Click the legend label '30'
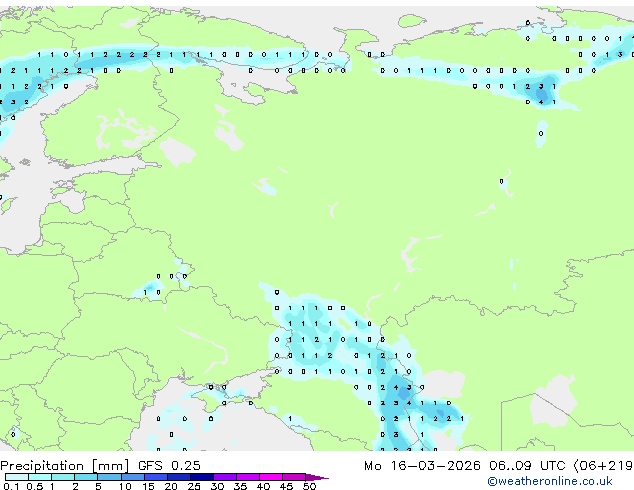This screenshot has height=490, width=634. click(x=217, y=486)
